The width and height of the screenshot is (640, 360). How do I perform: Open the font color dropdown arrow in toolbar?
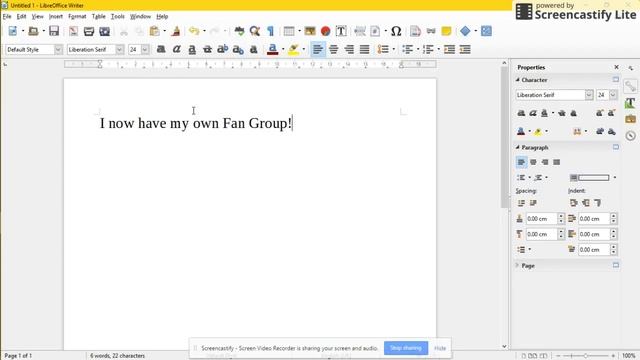[x=283, y=49]
